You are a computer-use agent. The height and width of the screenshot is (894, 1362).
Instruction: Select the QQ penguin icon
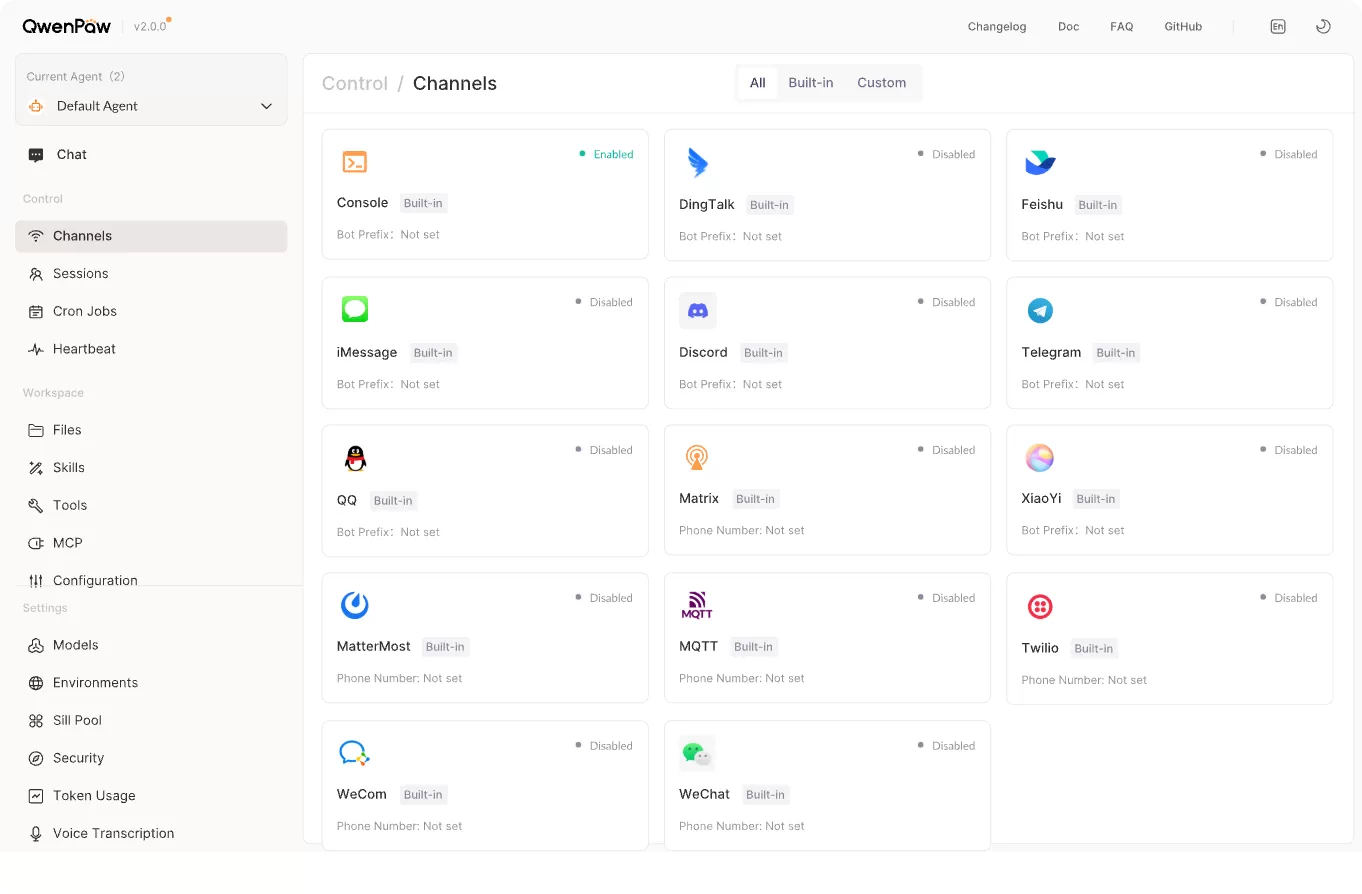355,459
